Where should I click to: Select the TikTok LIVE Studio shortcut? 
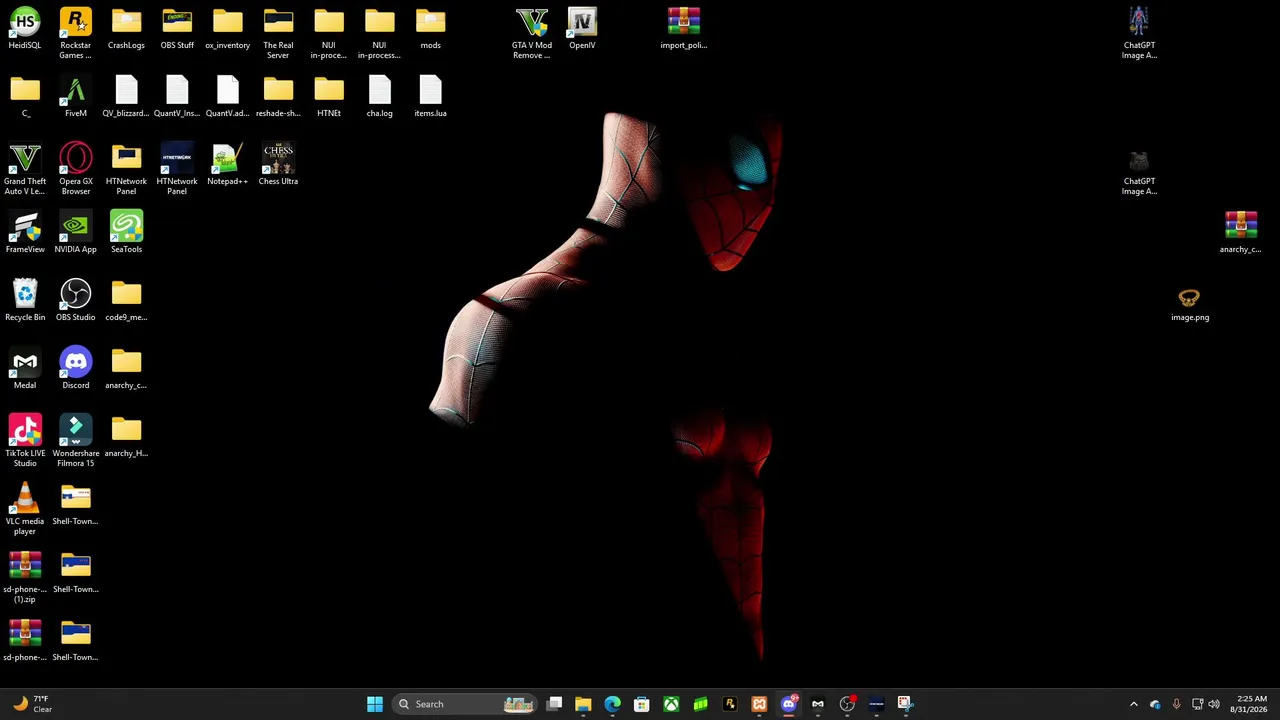click(25, 441)
